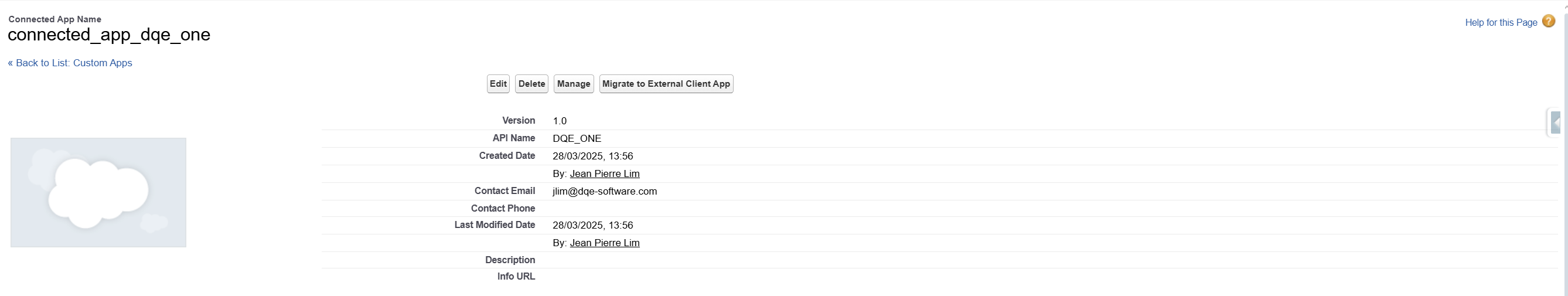The height and width of the screenshot is (296, 1568).
Task: Open the Manage button
Action: coord(574,84)
